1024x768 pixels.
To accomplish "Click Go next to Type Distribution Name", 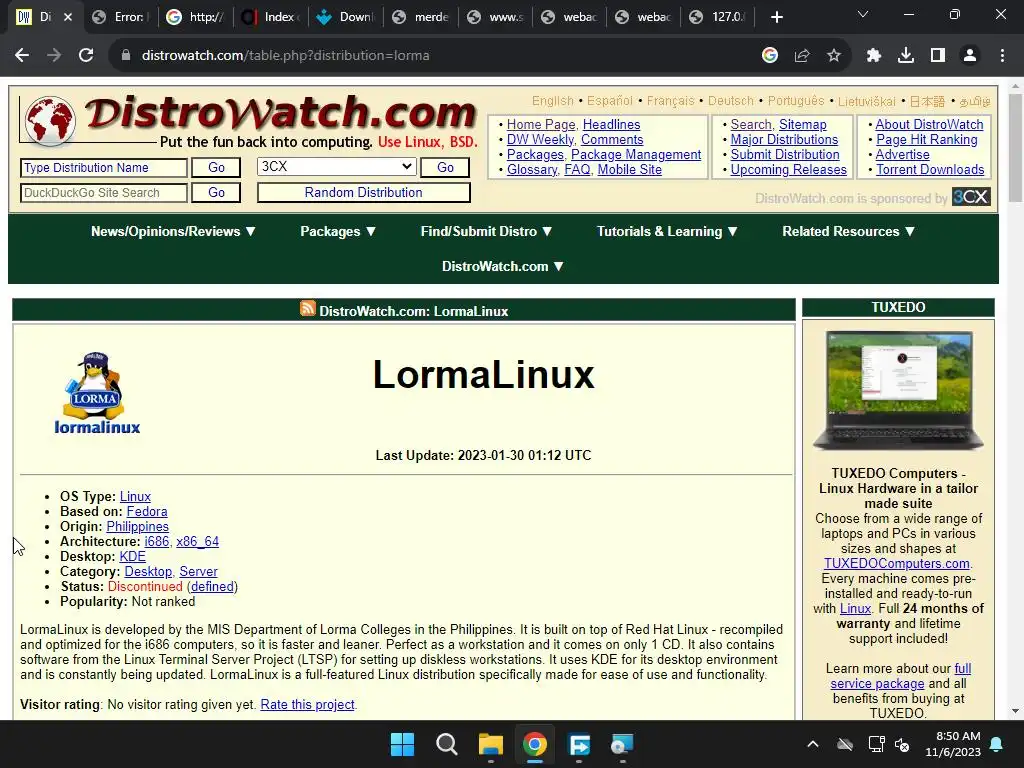I will 216,168.
